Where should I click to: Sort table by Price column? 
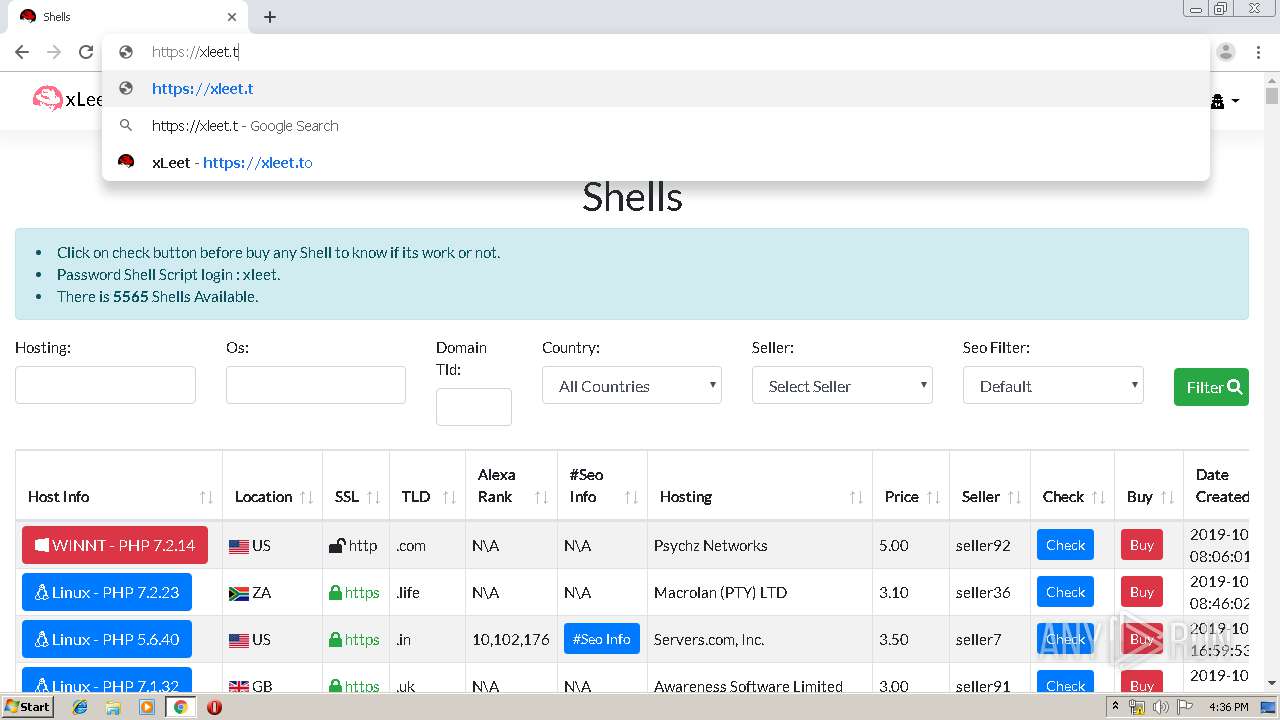(911, 486)
